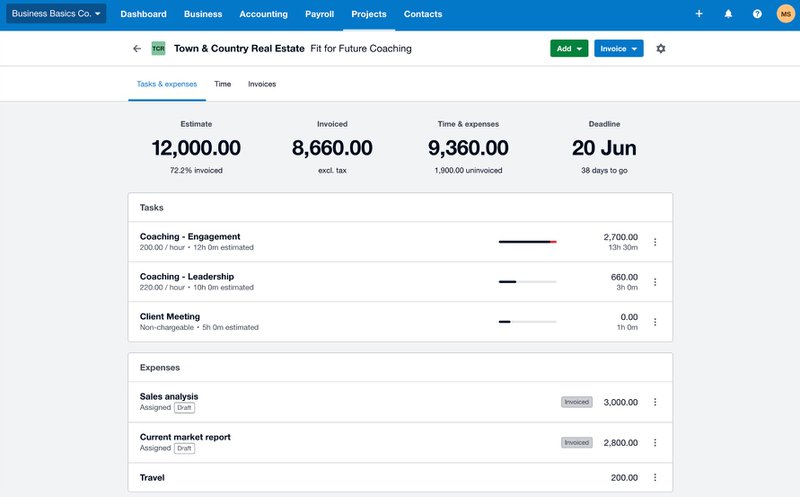Open the Accounting menu
The image size is (800, 497).
click(x=263, y=14)
